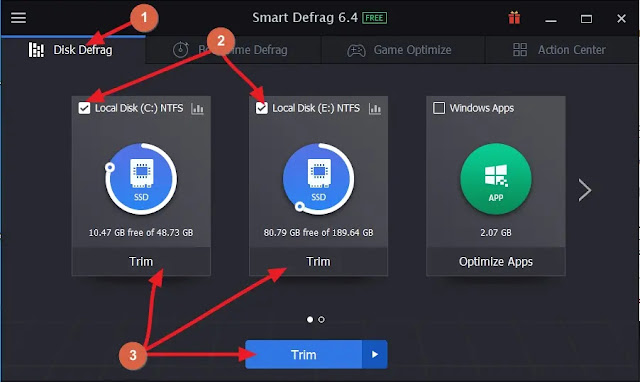Click the 80.79 GB free of 189.64 GB text
The height and width of the screenshot is (382, 640).
(318, 233)
